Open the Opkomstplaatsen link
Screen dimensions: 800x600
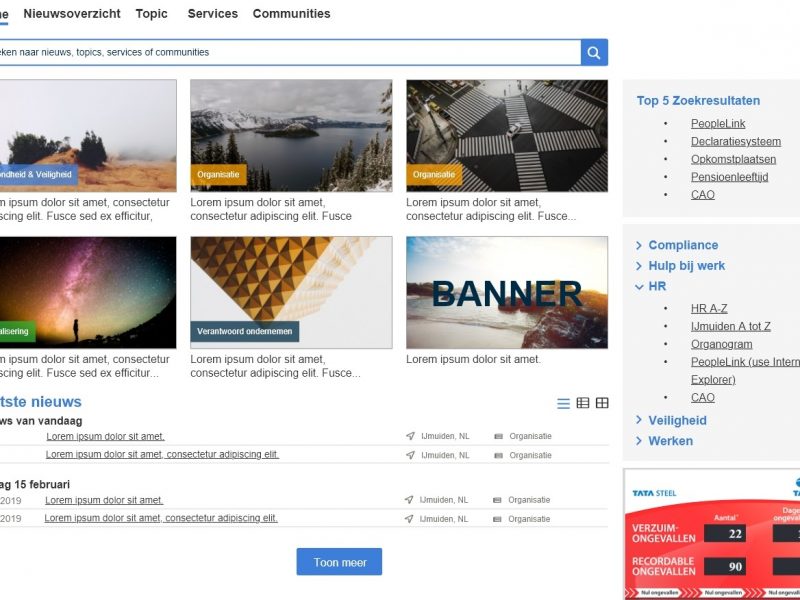(x=733, y=159)
